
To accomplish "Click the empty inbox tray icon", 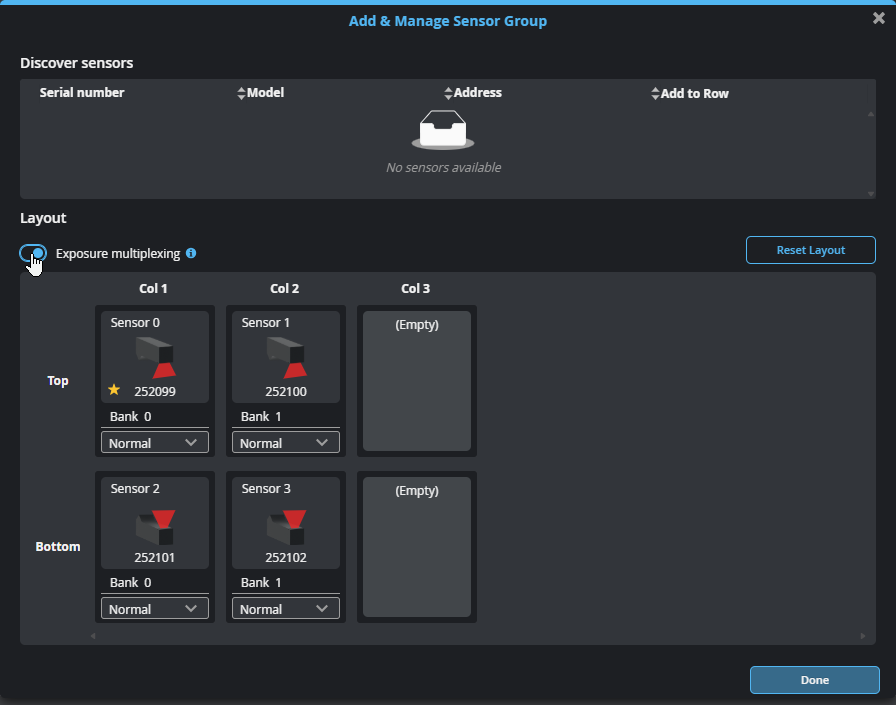I will click(x=443, y=130).
